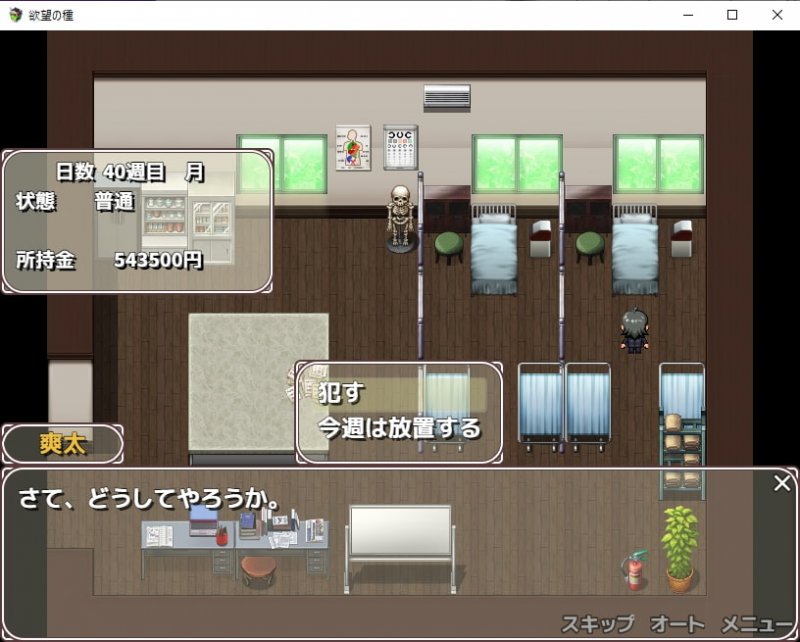Click the 所持金 543500円 money display
This screenshot has height=642, width=800.
click(110, 260)
